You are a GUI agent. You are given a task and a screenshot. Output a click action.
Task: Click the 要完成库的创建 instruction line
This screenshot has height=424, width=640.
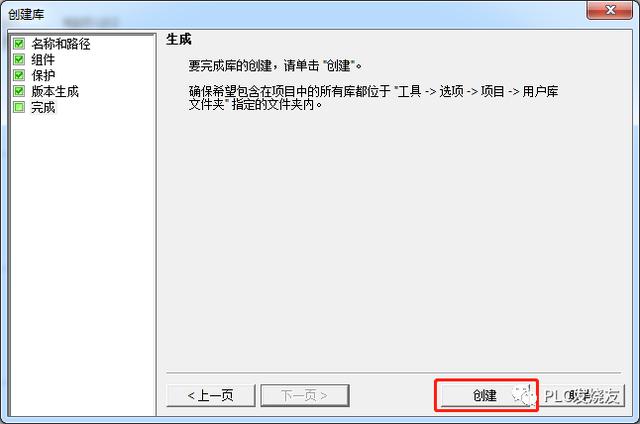tap(275, 65)
